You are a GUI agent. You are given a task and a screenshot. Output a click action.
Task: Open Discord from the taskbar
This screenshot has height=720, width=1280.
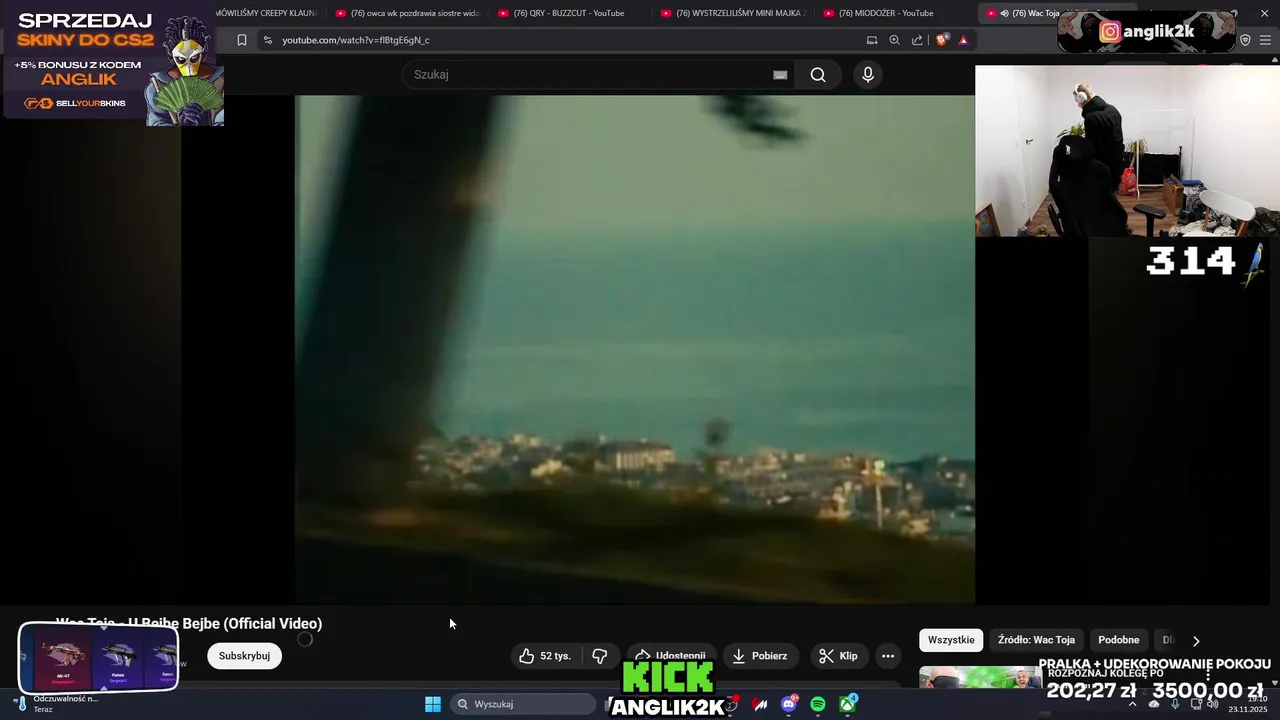(x=789, y=704)
